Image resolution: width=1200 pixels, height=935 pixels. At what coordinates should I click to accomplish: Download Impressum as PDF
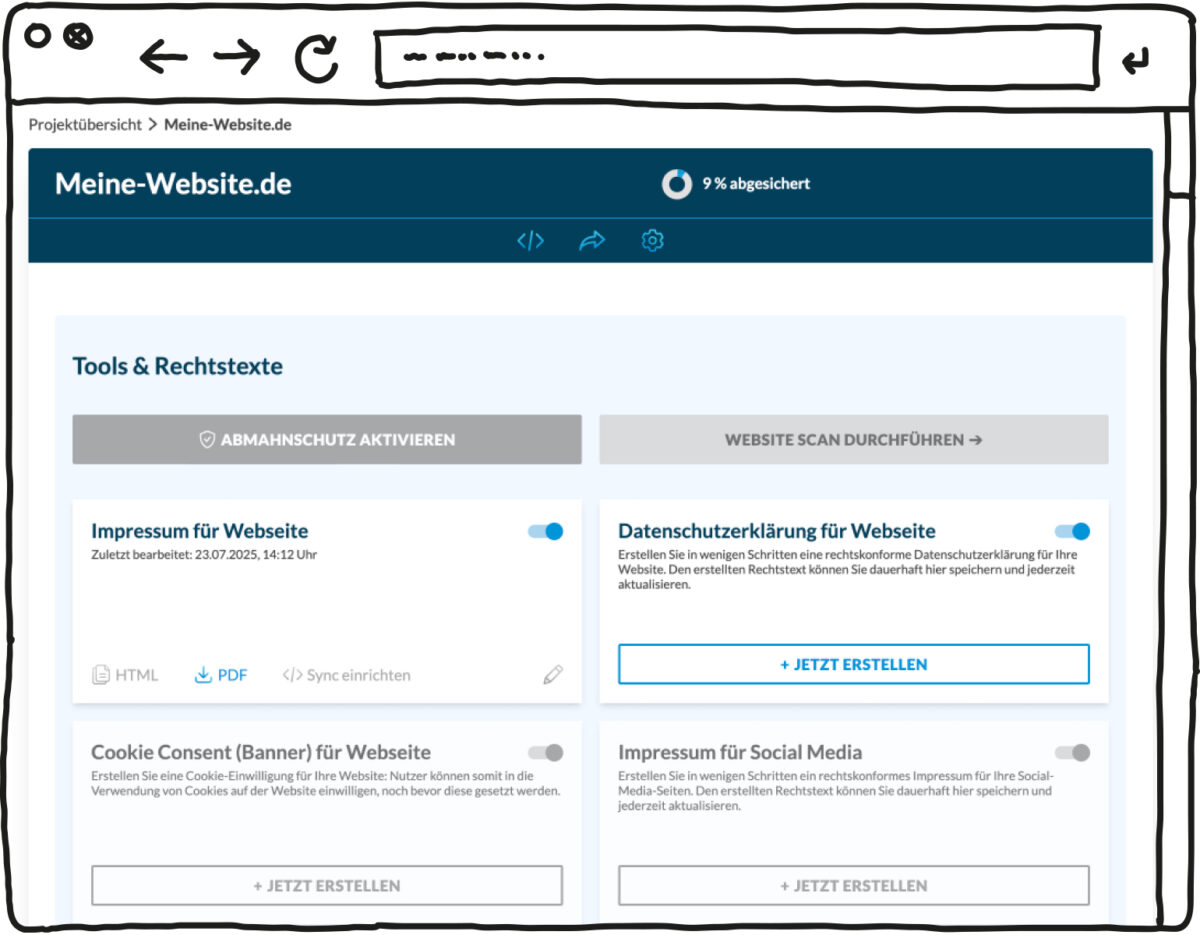(221, 675)
